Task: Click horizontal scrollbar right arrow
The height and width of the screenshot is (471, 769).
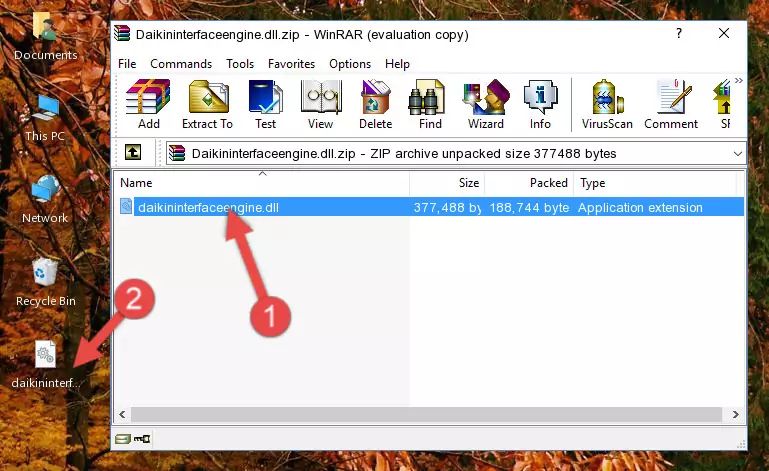Action: [735, 414]
